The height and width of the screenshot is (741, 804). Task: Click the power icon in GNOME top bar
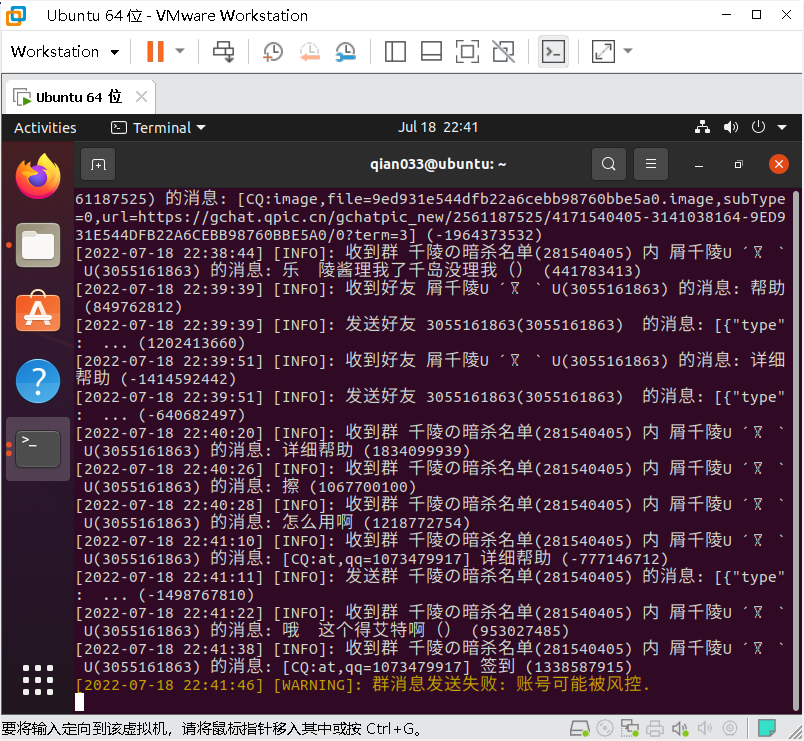tap(758, 127)
